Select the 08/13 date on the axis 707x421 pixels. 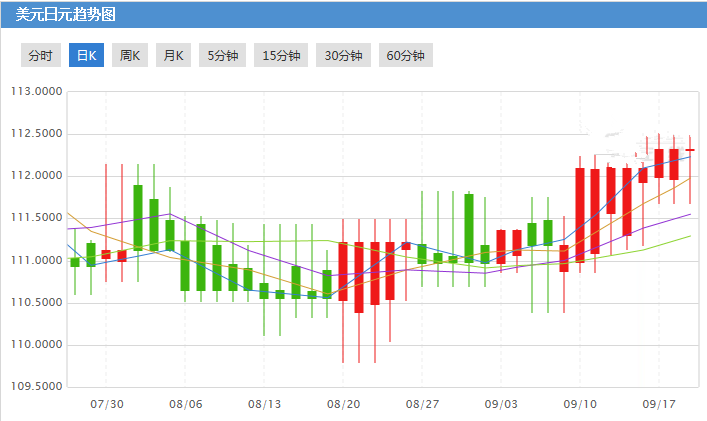click(264, 405)
